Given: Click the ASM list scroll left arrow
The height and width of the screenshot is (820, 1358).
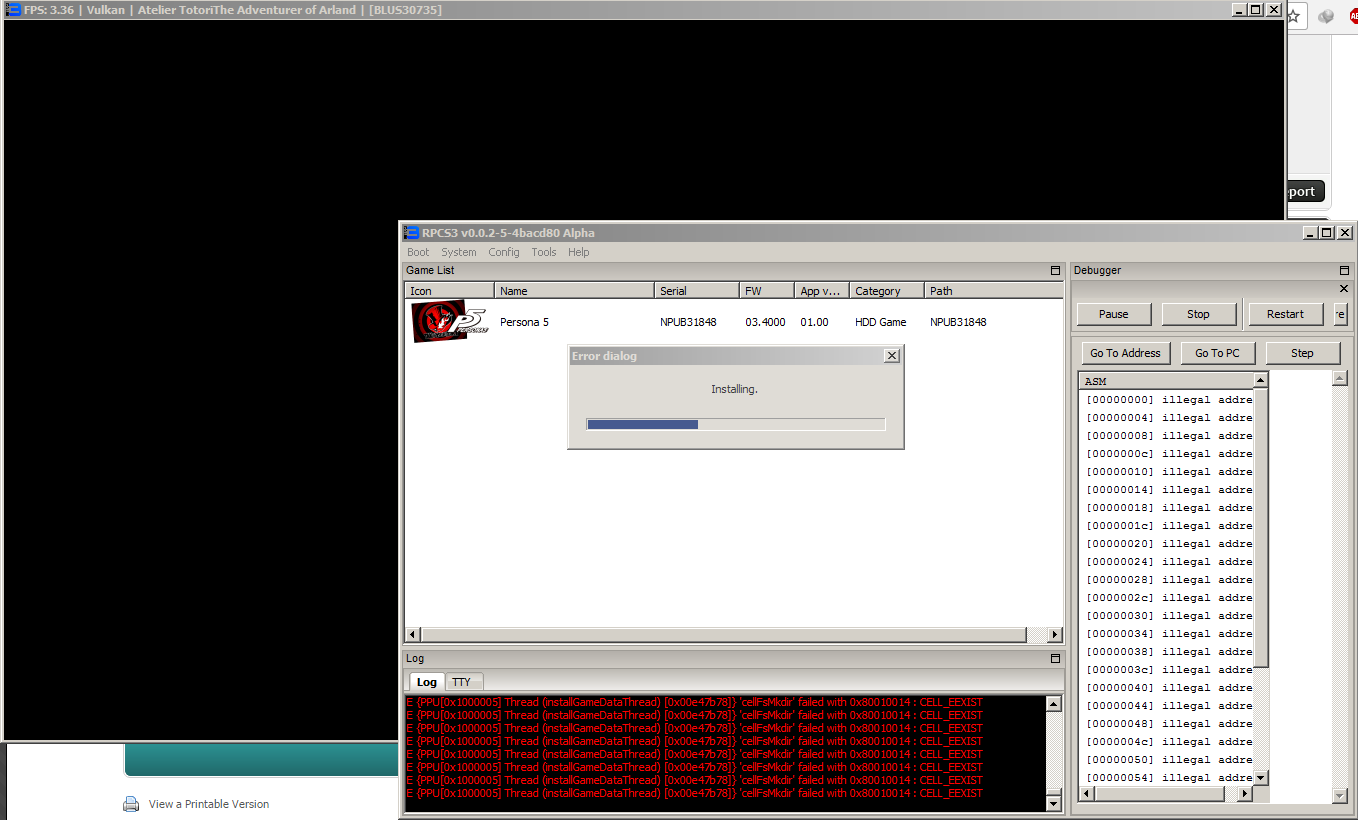Looking at the screenshot, I should 1086,794.
